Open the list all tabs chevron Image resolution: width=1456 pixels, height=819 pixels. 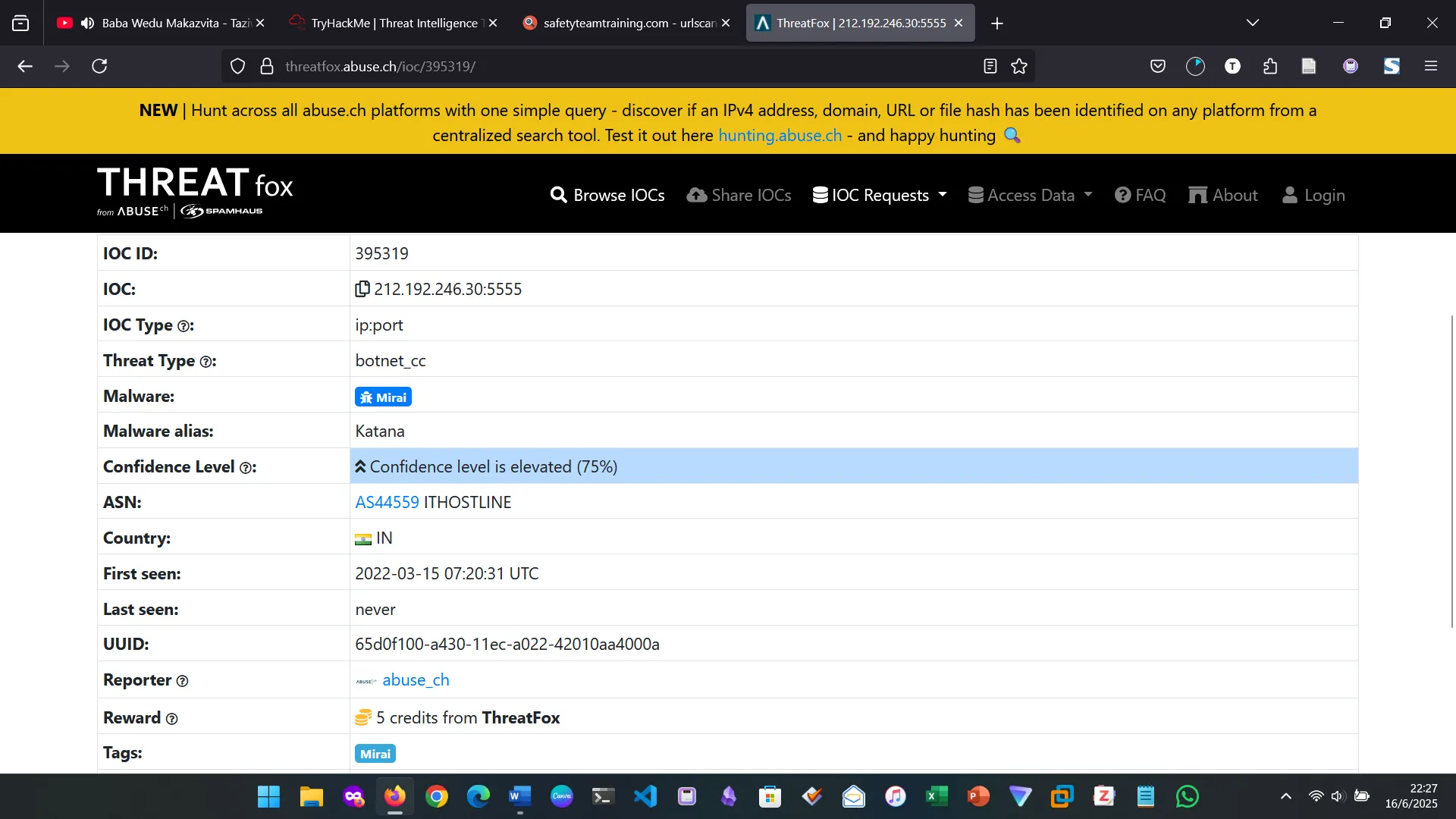tap(1253, 23)
